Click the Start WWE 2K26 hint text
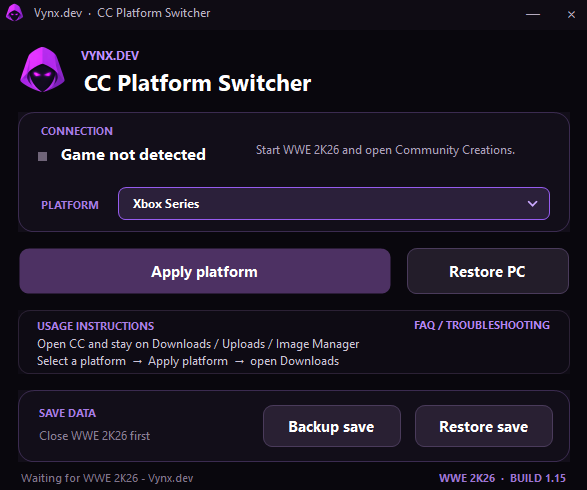587x490 pixels. click(x=385, y=150)
